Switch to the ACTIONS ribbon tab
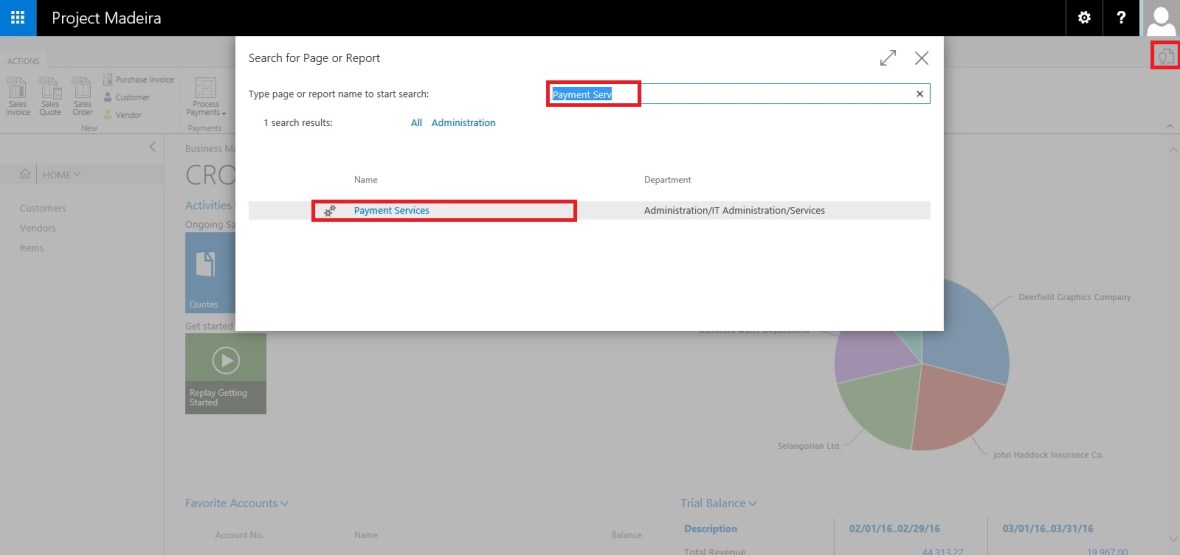The width and height of the screenshot is (1180, 555). (23, 61)
